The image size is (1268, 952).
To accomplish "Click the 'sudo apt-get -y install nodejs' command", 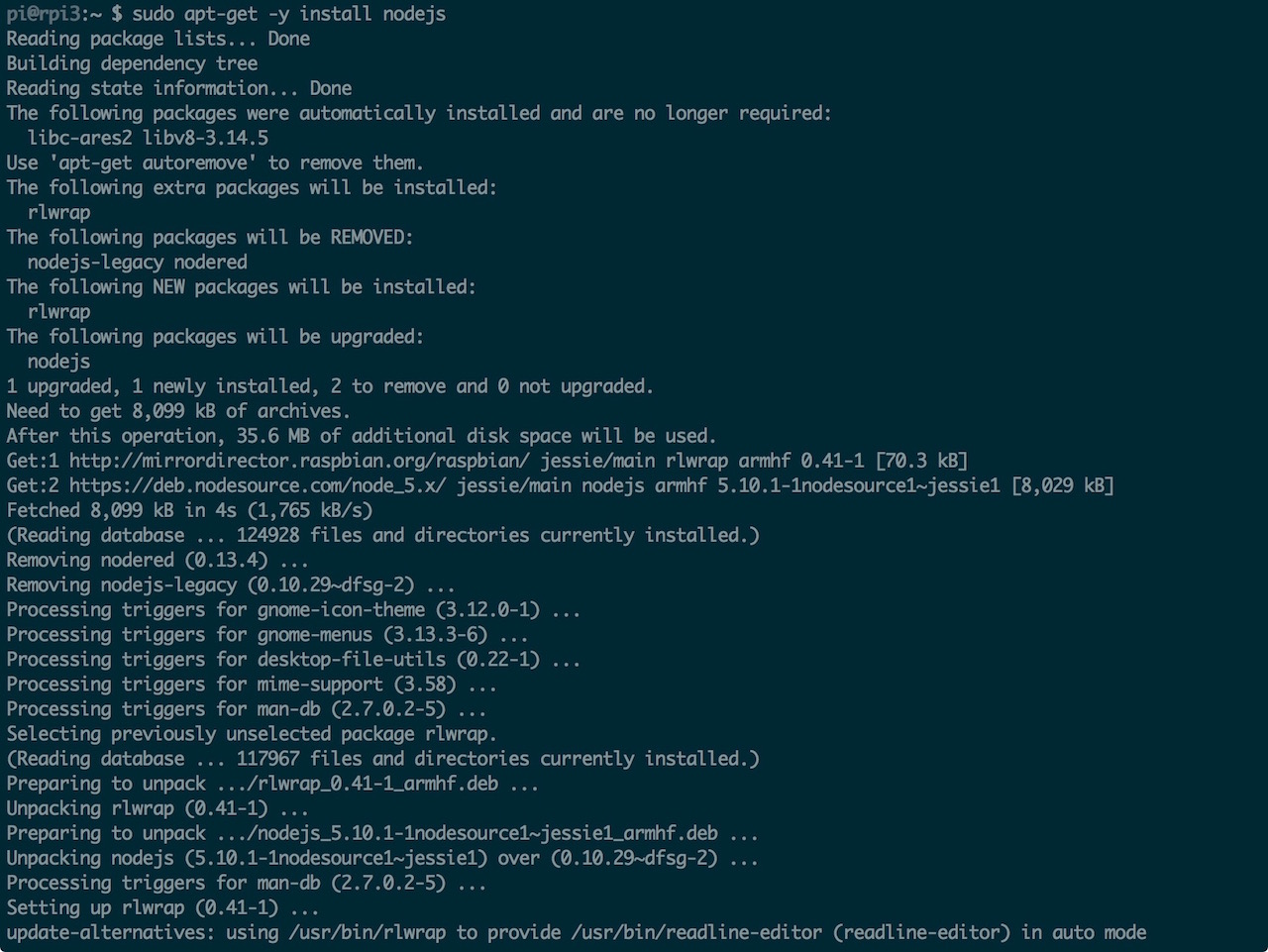I will 289,14.
